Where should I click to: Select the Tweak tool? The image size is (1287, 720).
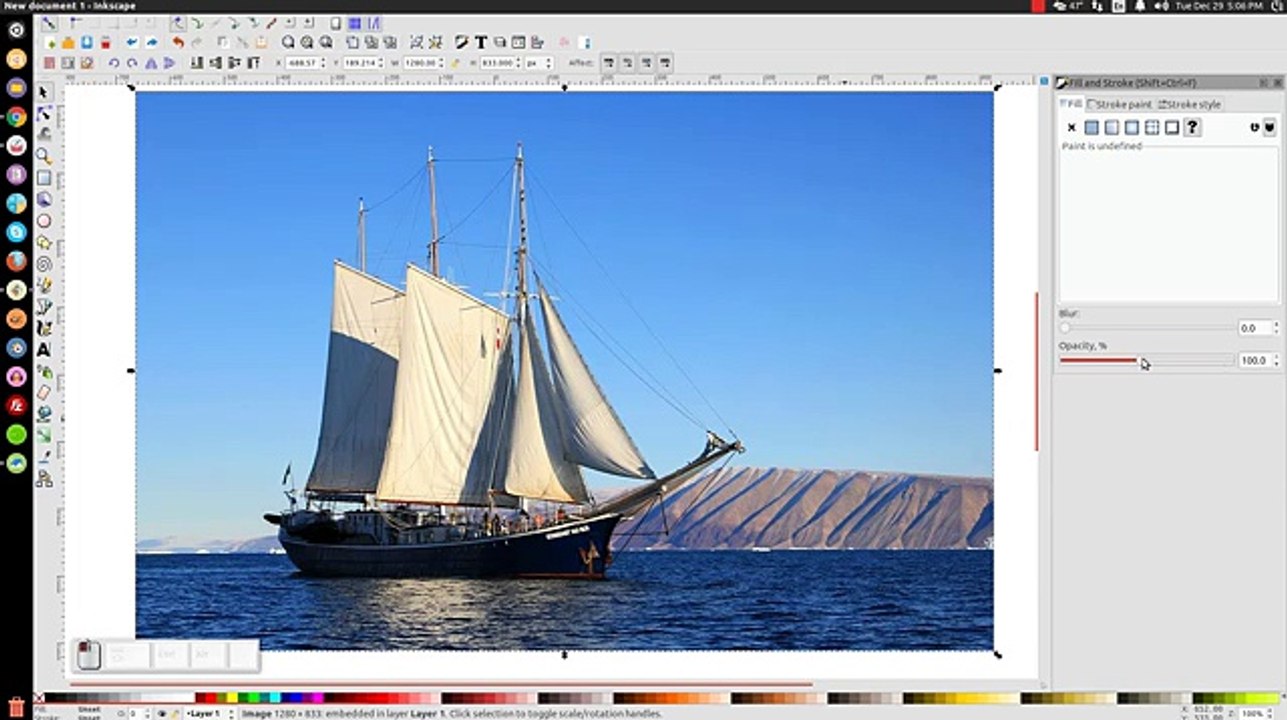(44, 135)
